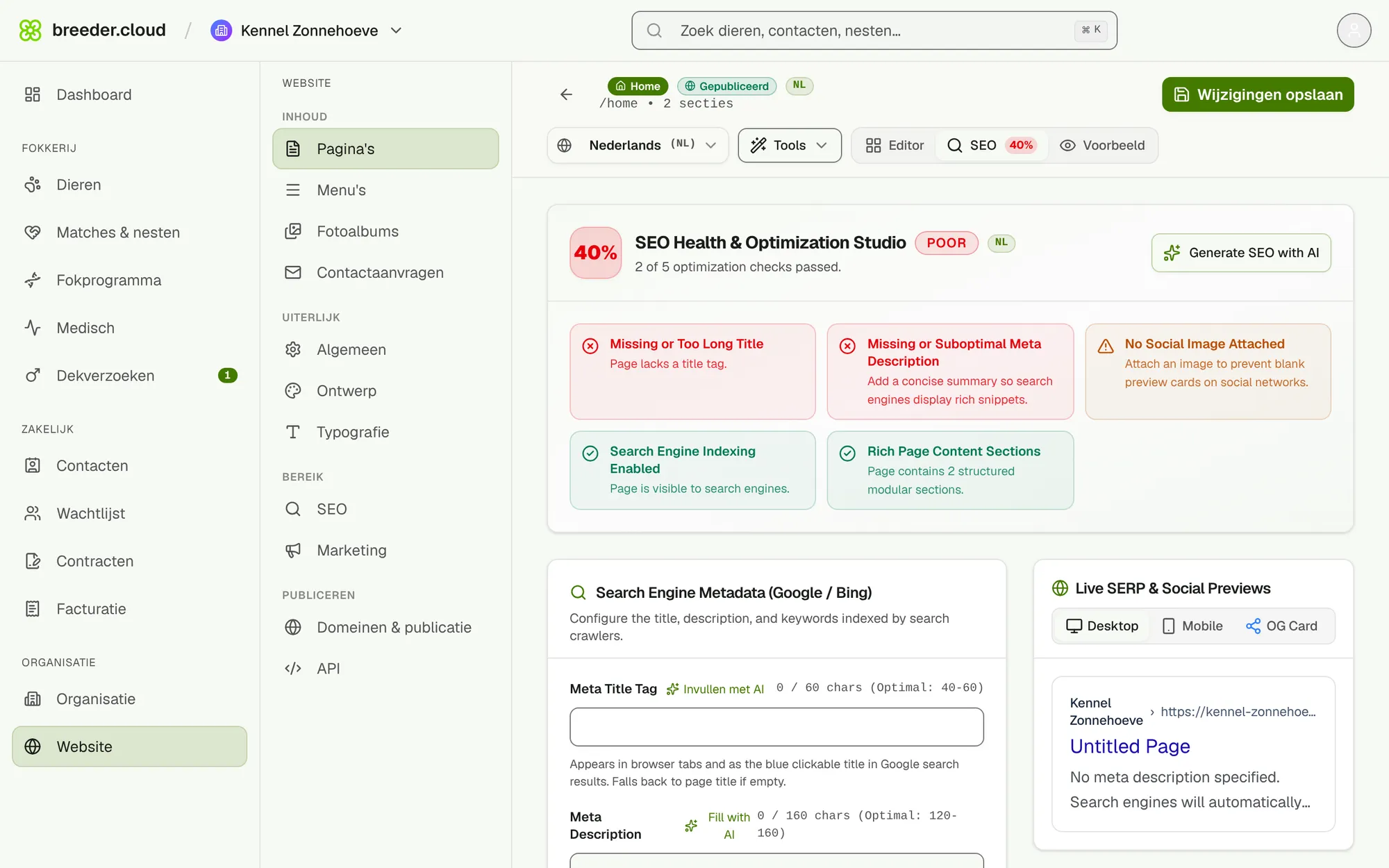Screen dimensions: 1389x868
Task: Click the breeder.cloud clover logo icon
Action: tap(30, 30)
